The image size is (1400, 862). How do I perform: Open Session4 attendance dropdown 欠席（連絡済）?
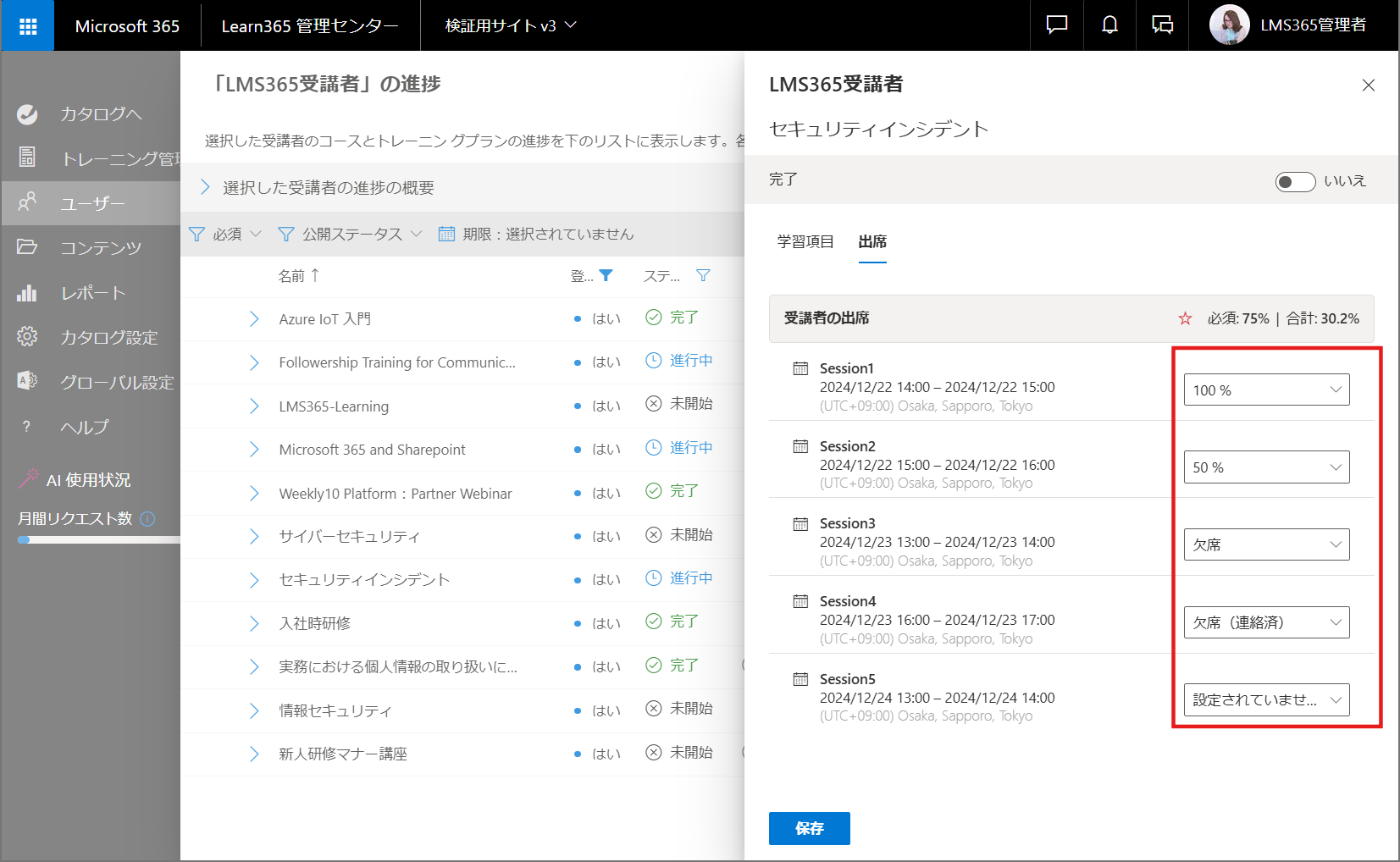[1267, 622]
